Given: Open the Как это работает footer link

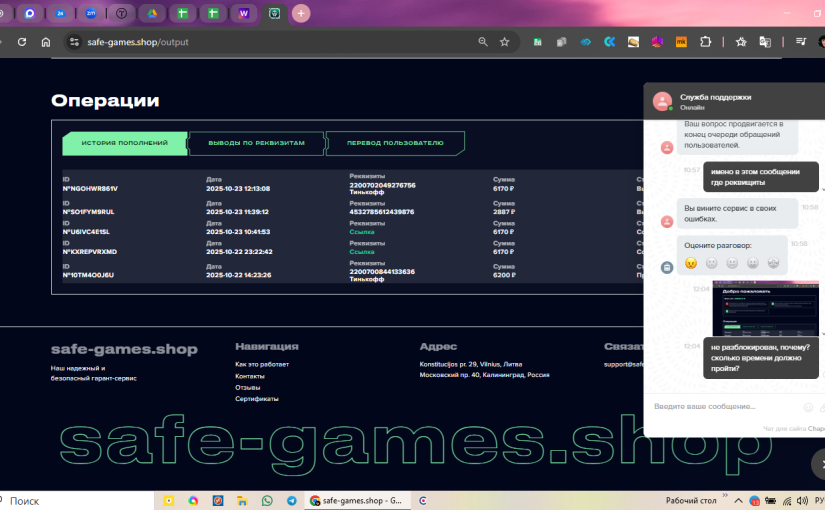Looking at the screenshot, I should [x=262, y=364].
